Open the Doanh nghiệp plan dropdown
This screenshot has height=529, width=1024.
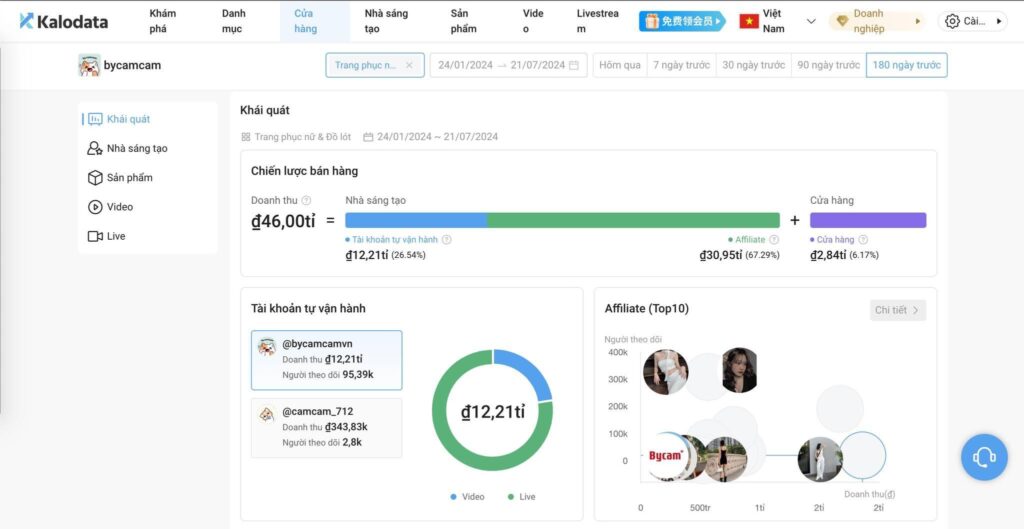coord(878,21)
